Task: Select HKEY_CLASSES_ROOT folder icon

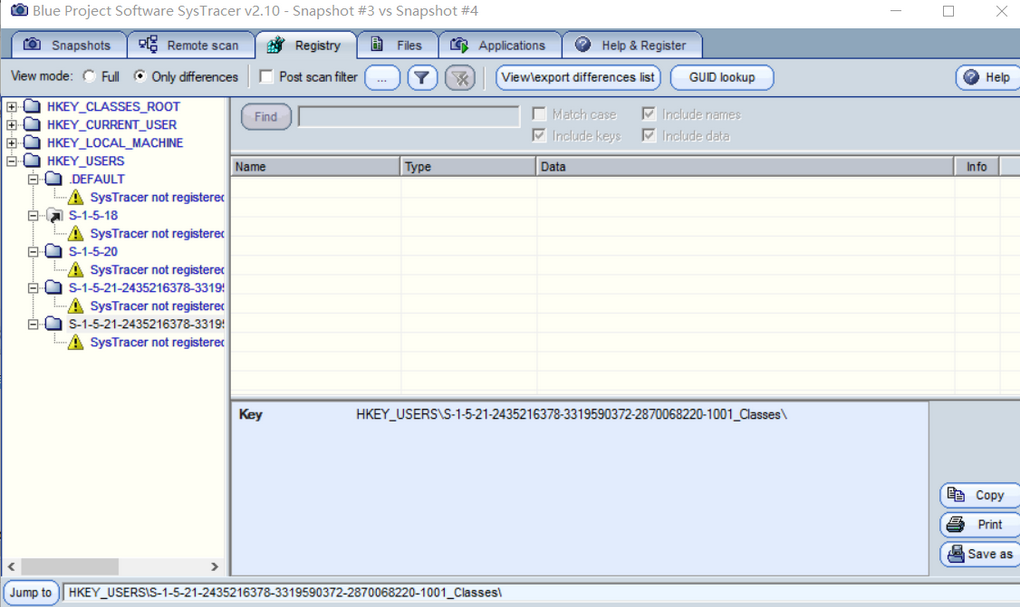Action: tap(32, 106)
